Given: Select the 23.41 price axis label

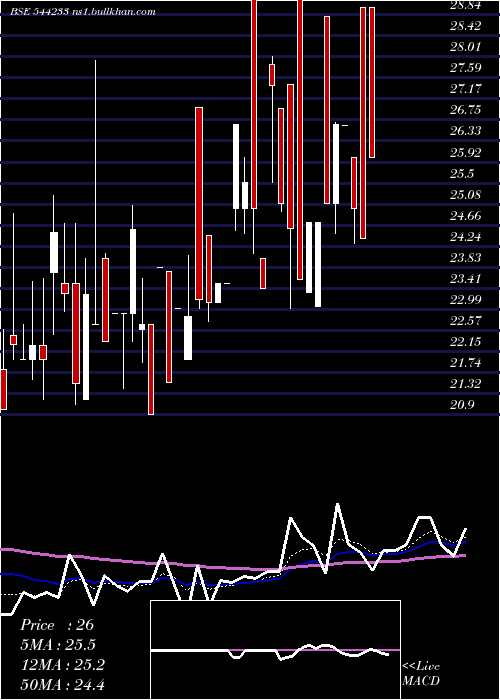Looking at the screenshot, I should pos(466,279).
